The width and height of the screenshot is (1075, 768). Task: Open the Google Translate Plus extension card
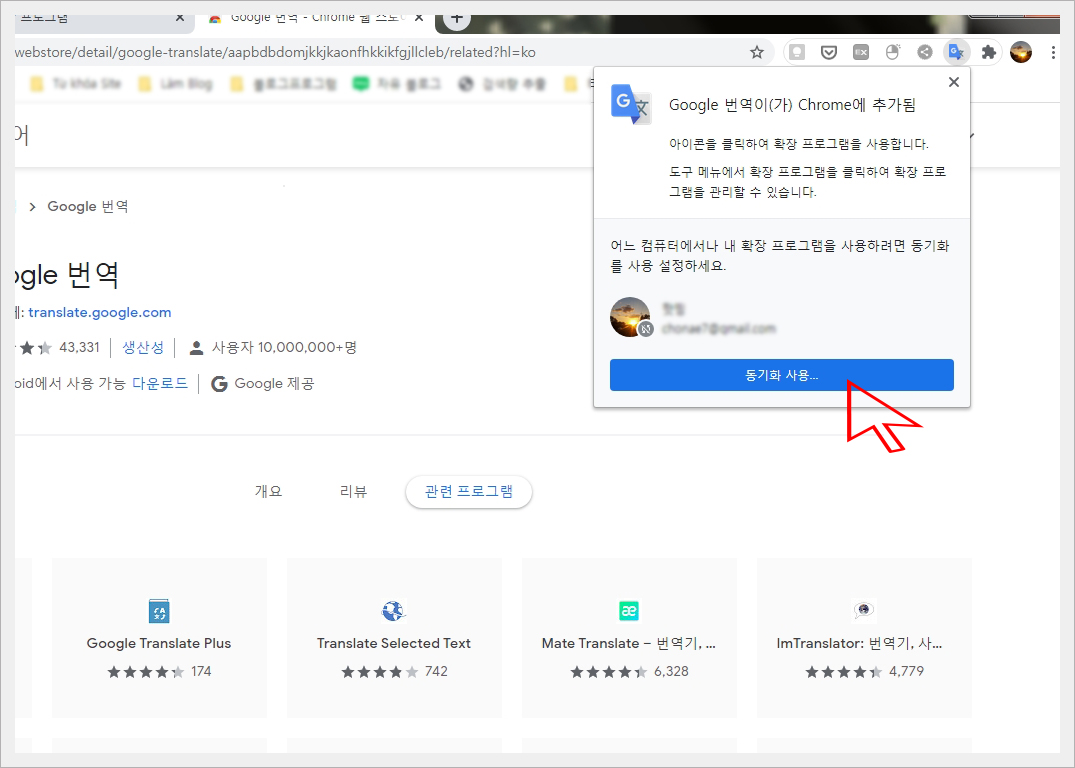point(159,638)
